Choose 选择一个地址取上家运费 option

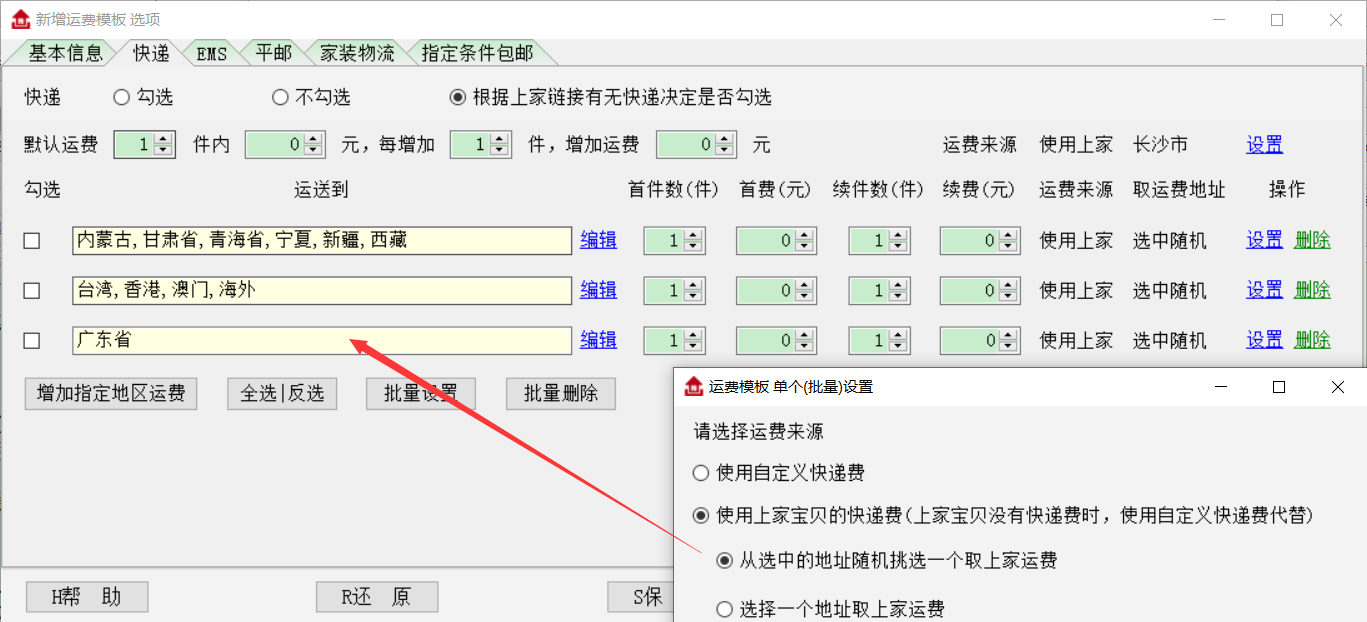pyautogui.click(x=725, y=609)
